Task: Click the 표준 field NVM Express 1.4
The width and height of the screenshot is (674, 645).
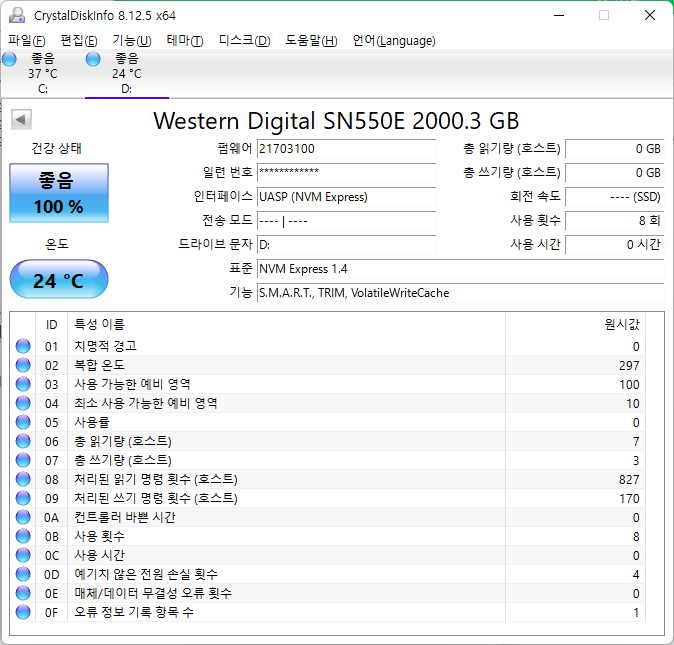Action: pyautogui.click(x=461, y=269)
